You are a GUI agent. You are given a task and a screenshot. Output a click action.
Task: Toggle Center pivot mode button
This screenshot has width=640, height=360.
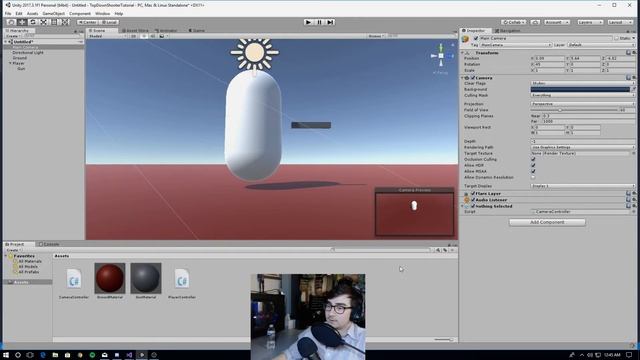(87, 22)
